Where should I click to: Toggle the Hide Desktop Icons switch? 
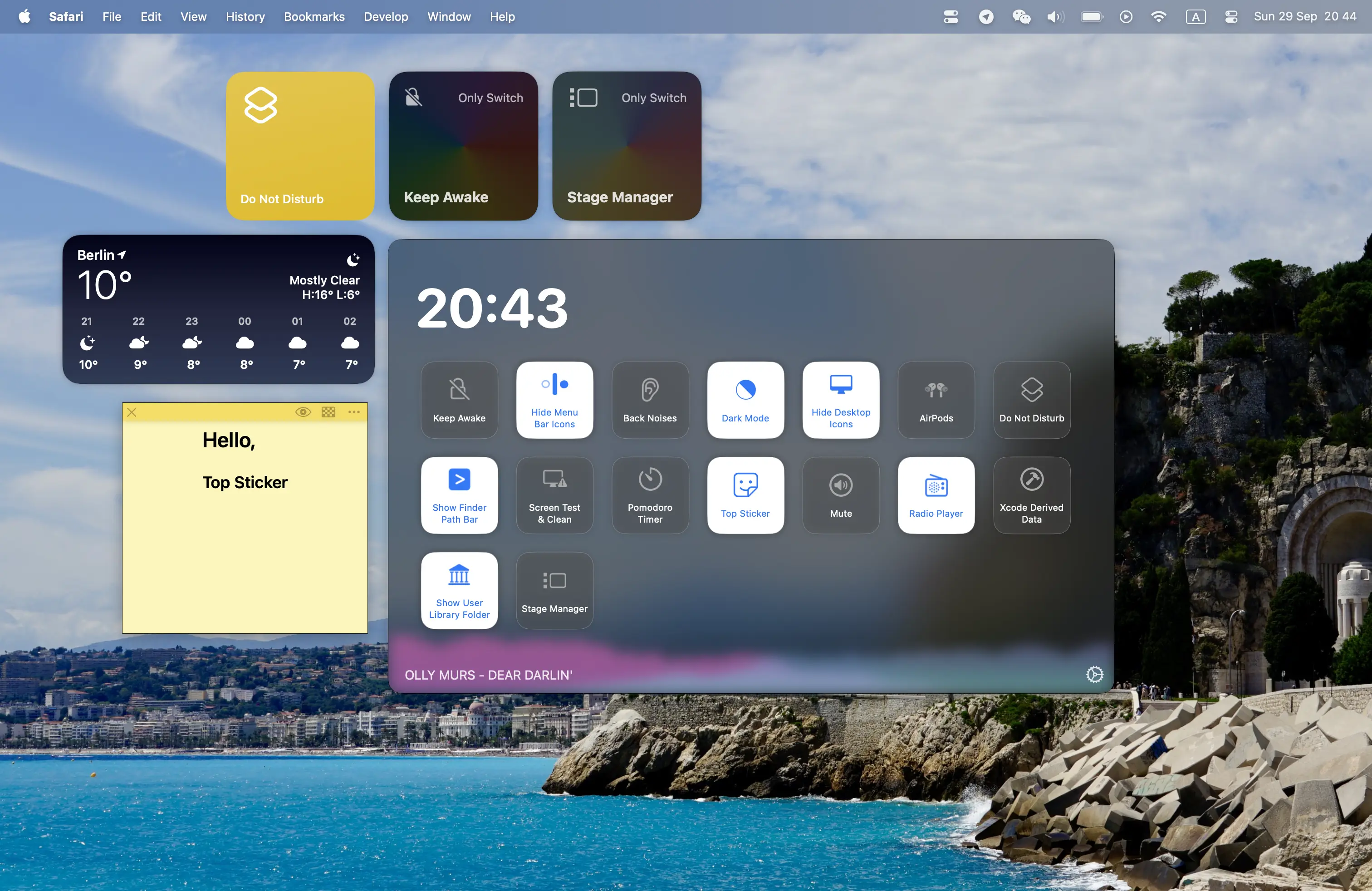click(840, 399)
